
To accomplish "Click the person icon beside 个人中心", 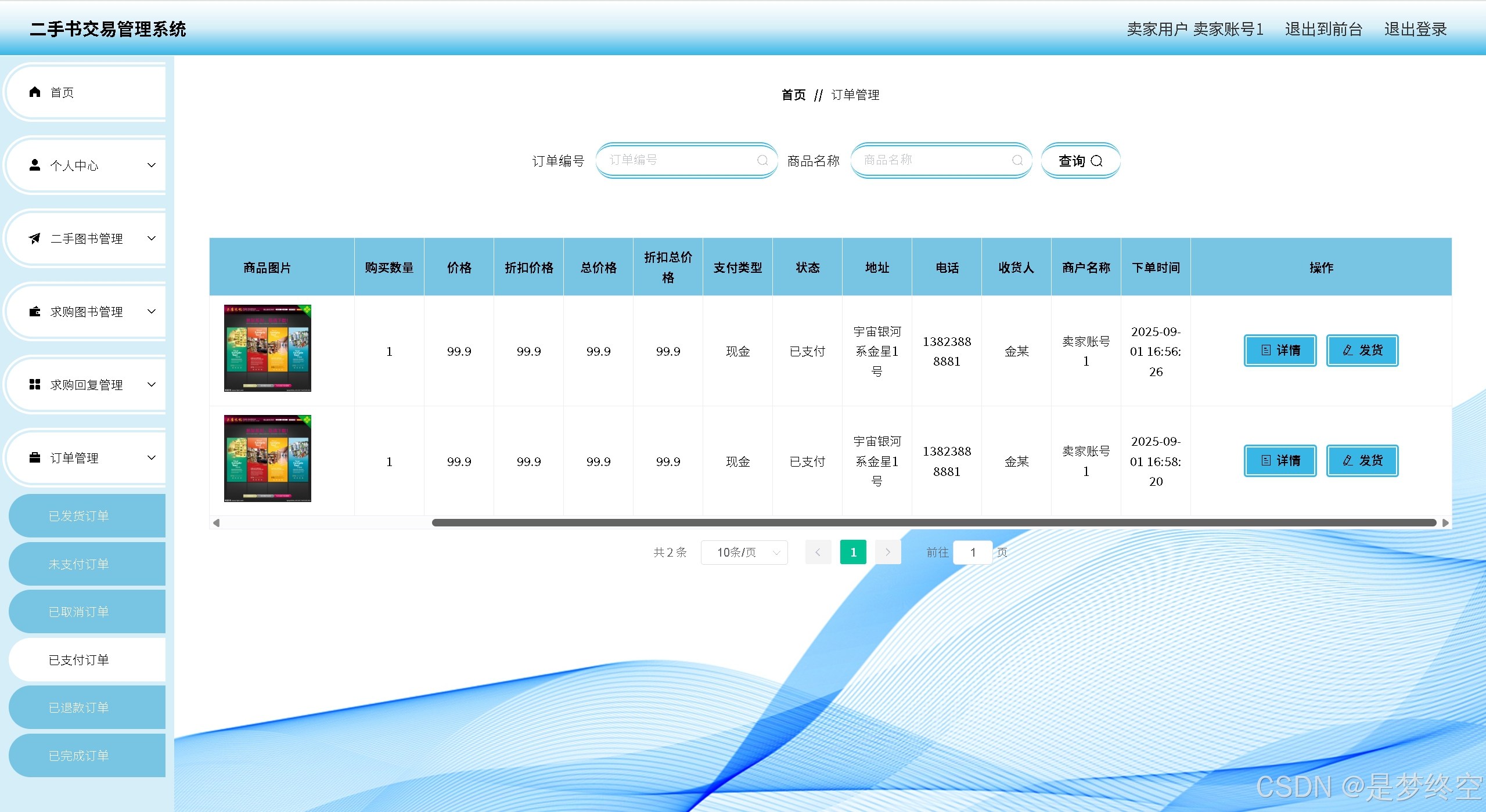I will 35,165.
